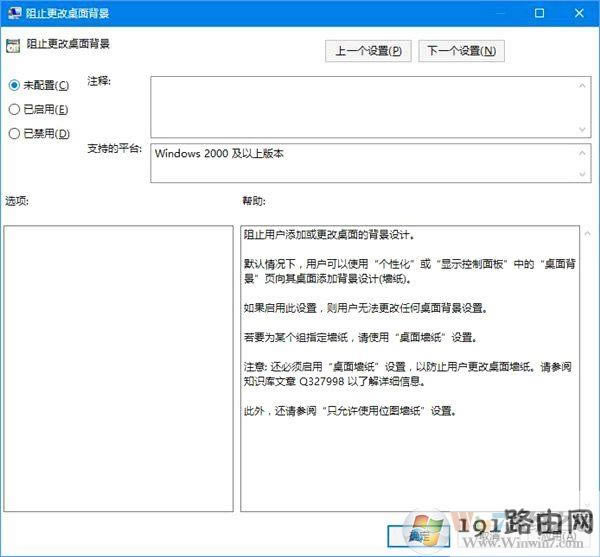Minimize the policy dialog window
The image size is (600, 557).
[499, 13]
